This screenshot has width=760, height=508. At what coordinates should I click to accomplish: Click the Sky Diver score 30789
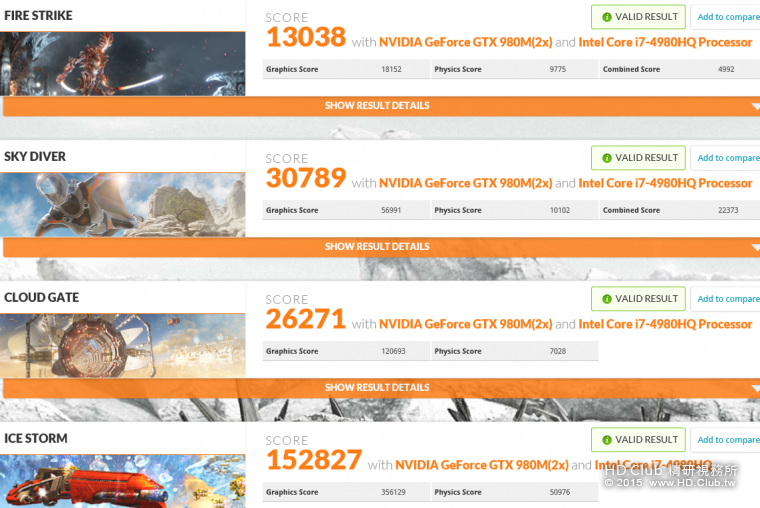[306, 178]
